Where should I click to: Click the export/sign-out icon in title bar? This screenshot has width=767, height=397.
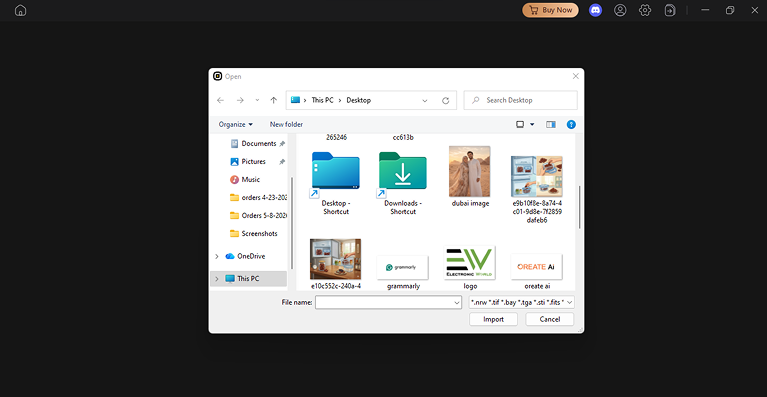[670, 10]
